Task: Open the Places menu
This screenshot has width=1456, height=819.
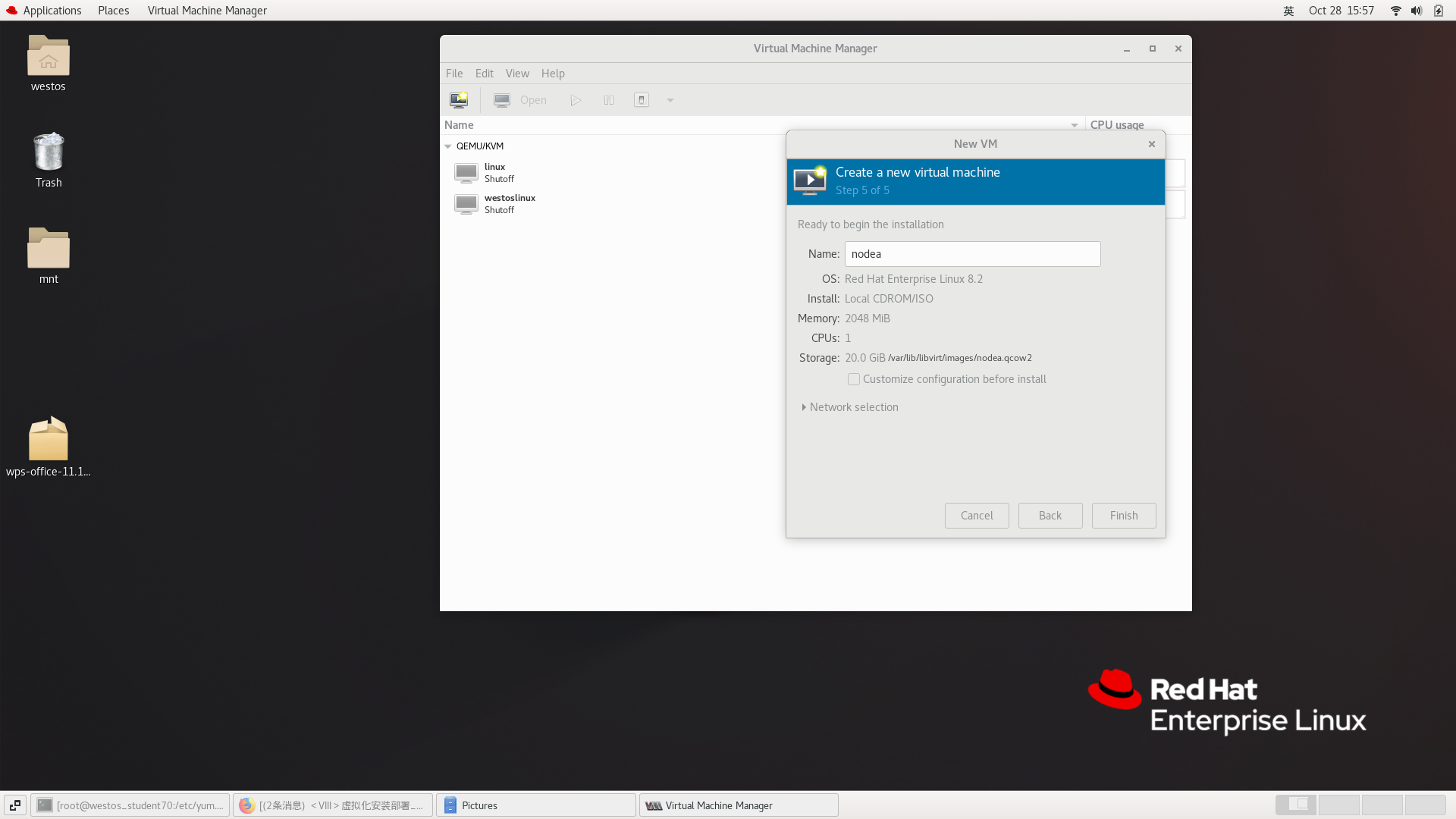Action: click(x=114, y=11)
